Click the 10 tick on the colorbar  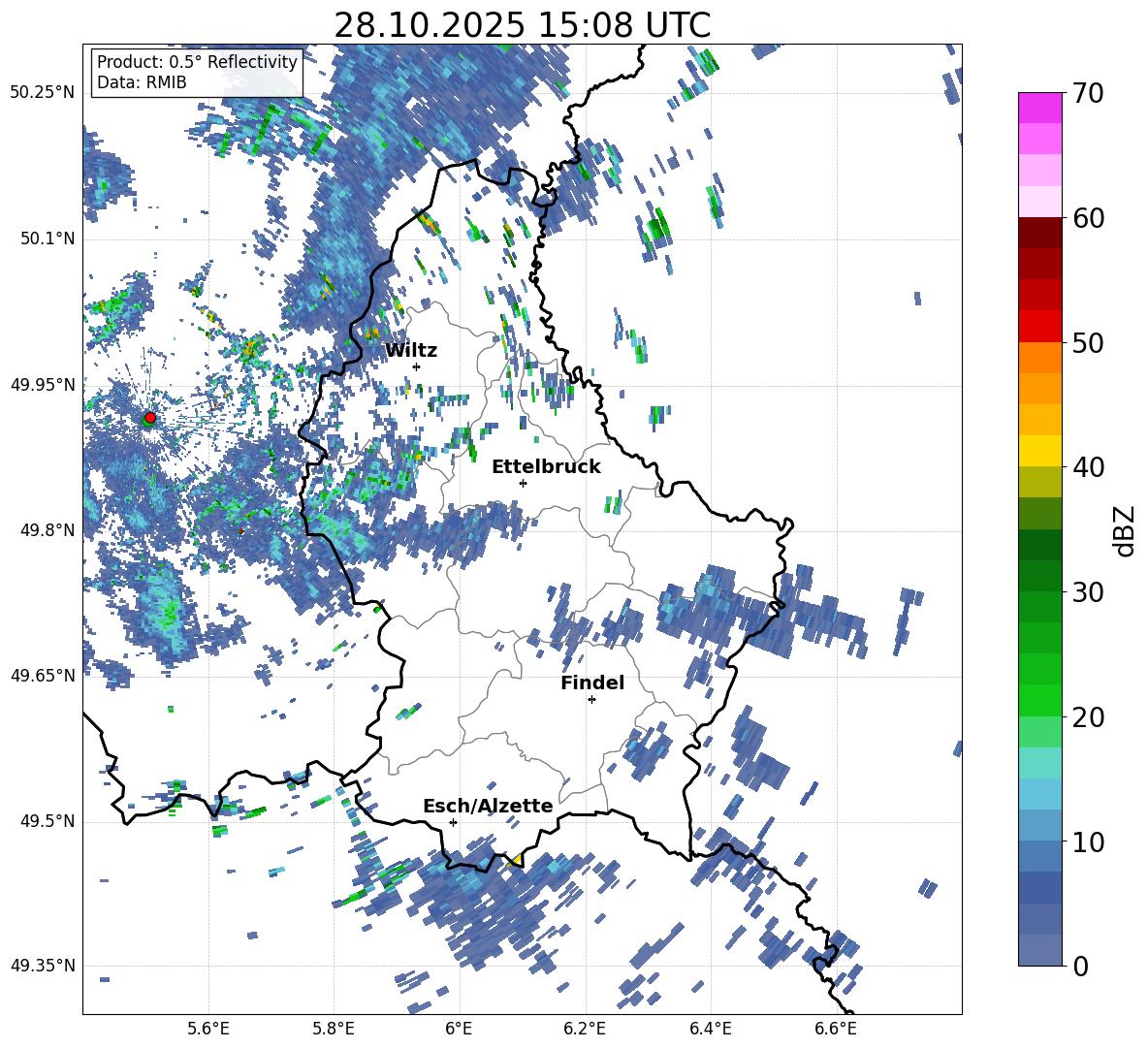[x=1088, y=842]
